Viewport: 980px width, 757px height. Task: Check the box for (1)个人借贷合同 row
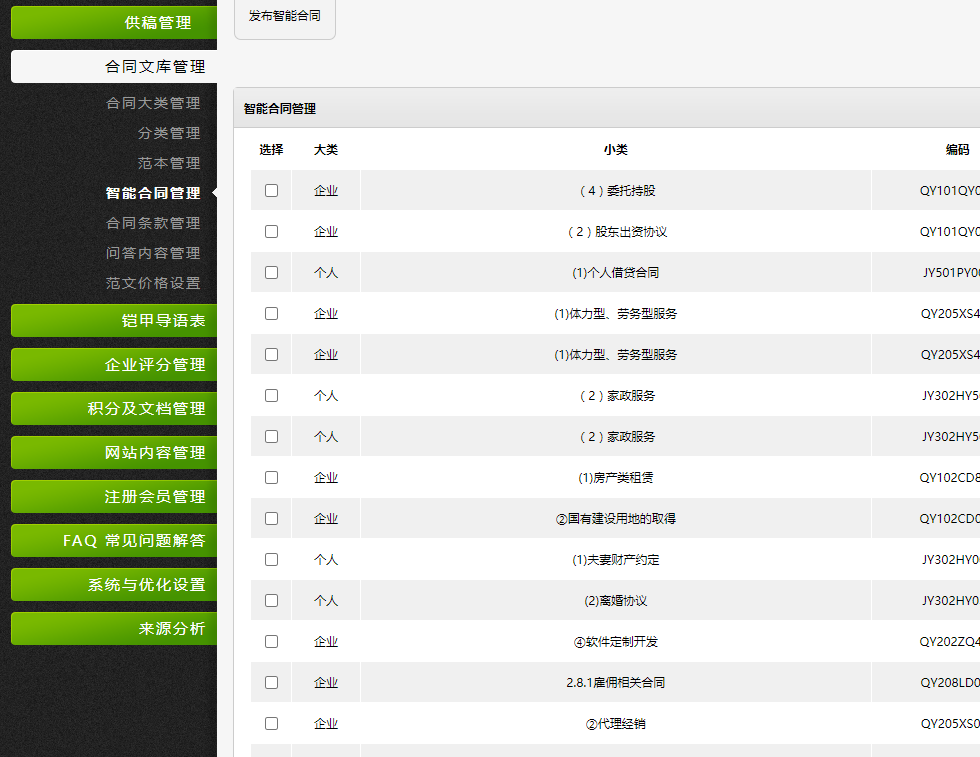(x=271, y=273)
